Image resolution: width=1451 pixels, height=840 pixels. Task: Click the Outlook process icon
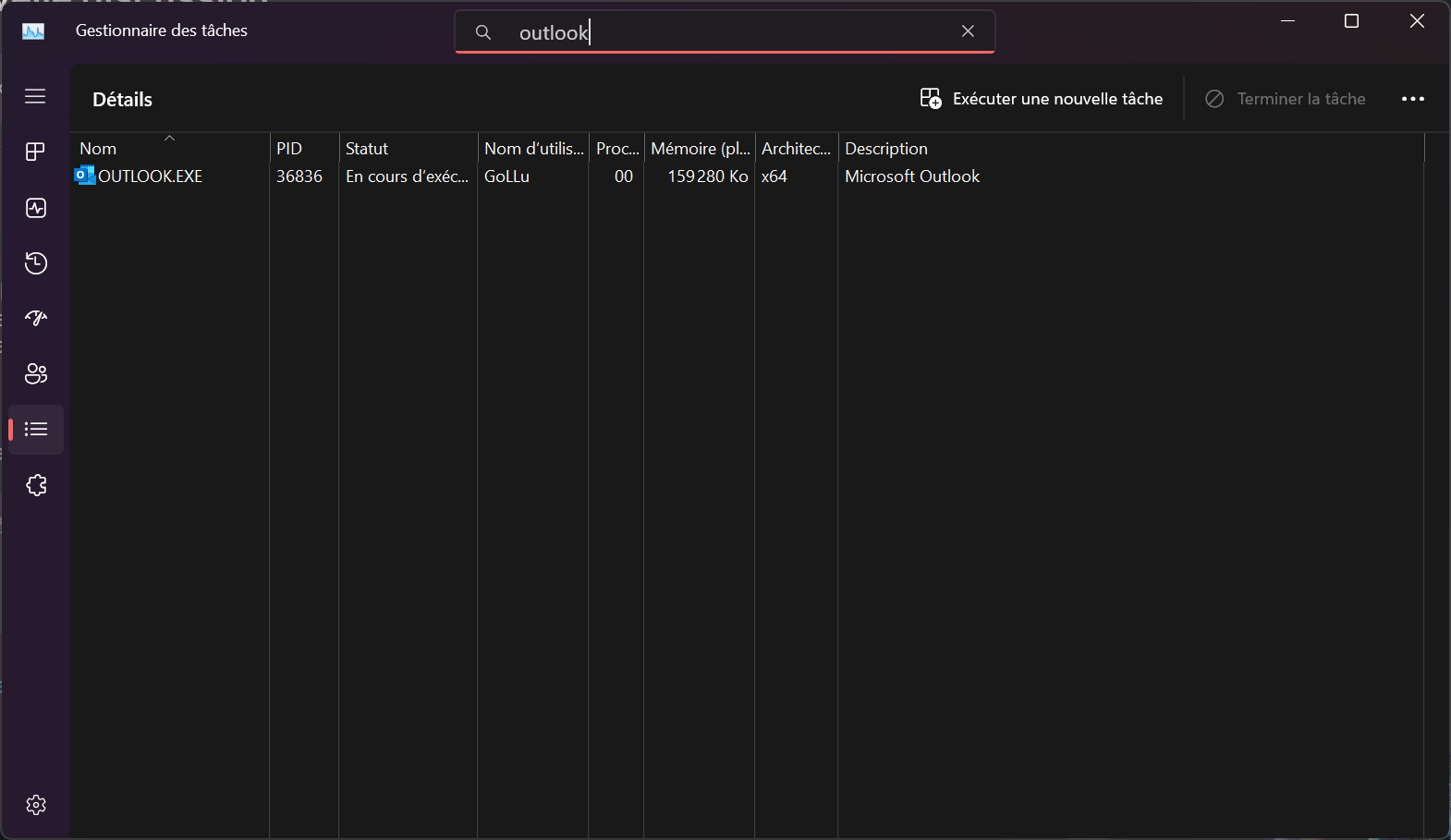click(x=85, y=175)
